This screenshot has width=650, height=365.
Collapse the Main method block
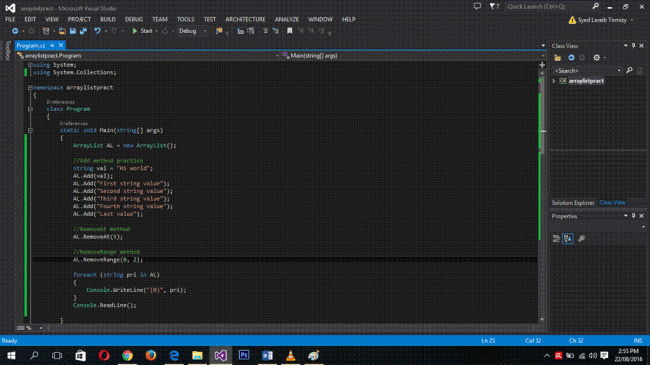point(30,130)
